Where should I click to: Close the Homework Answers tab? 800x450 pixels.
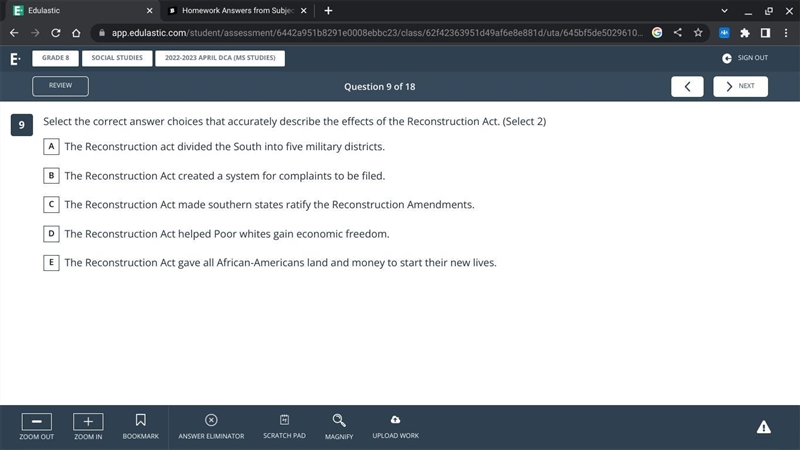[304, 11]
